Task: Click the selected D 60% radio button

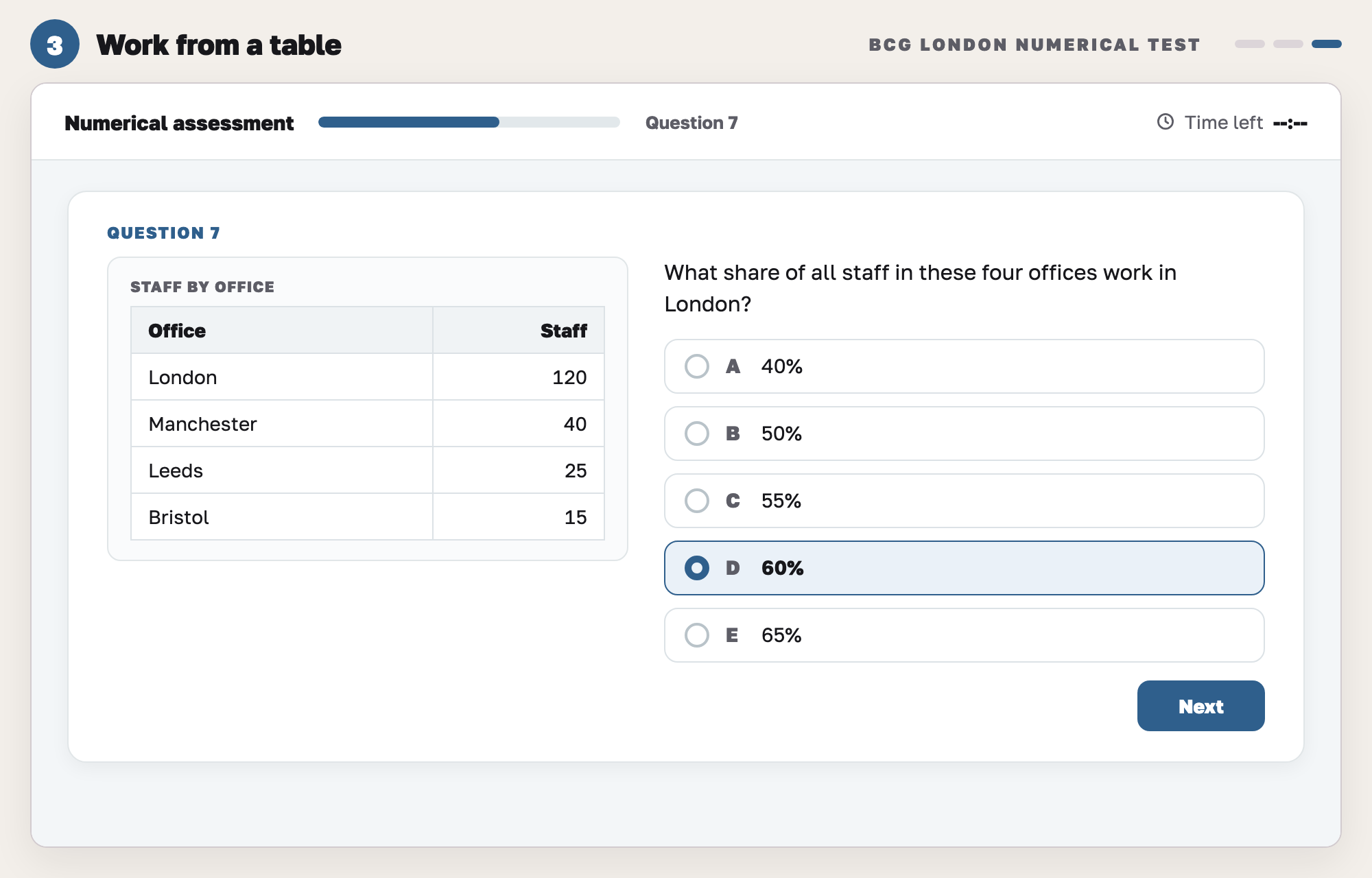Action: (697, 568)
